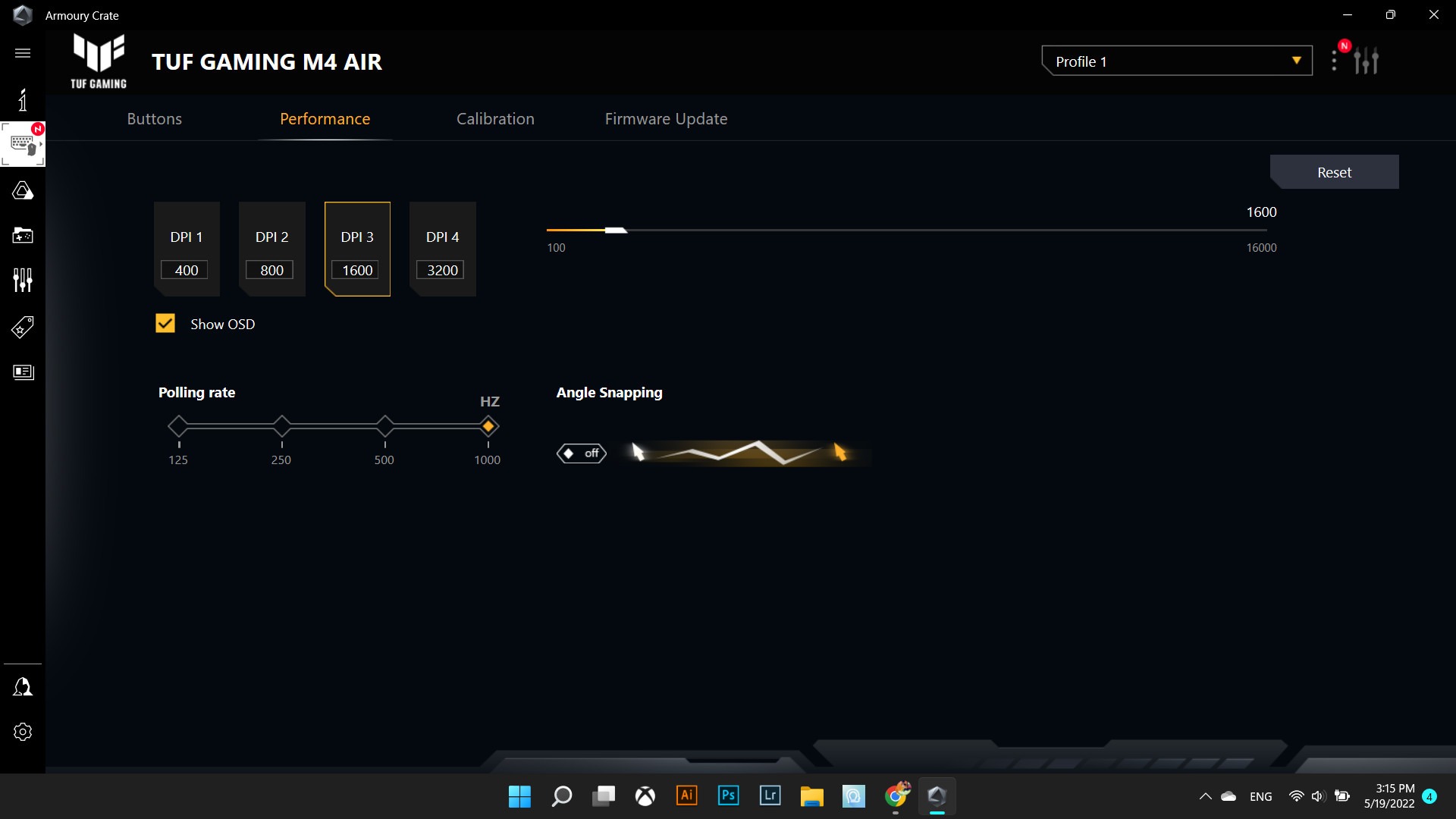The width and height of the screenshot is (1456, 819).
Task: Click the 800 DPI value field
Action: tap(269, 270)
